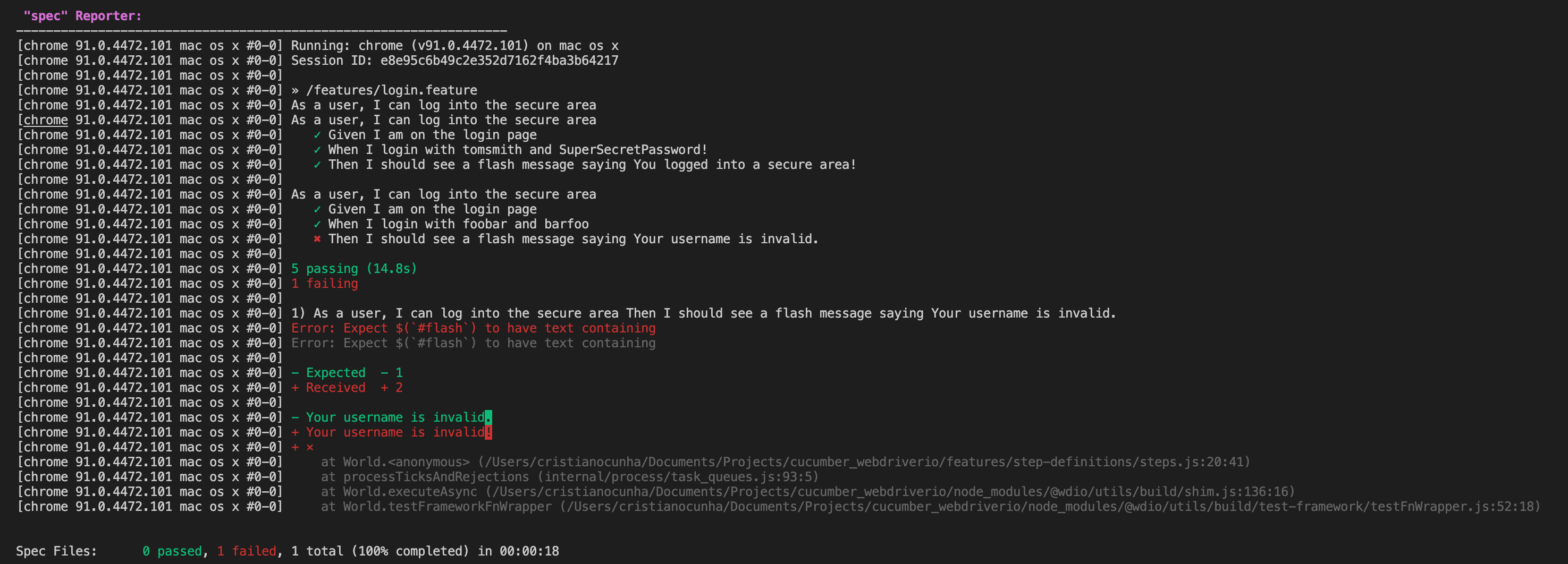Click the red highlighted exclamation character

point(489,432)
